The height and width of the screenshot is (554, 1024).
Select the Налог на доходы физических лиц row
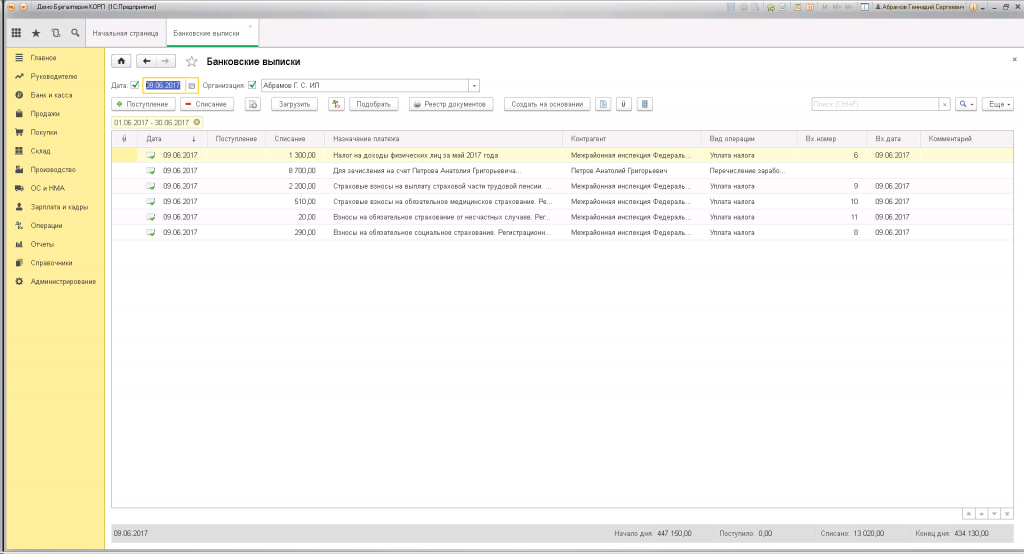[562, 155]
